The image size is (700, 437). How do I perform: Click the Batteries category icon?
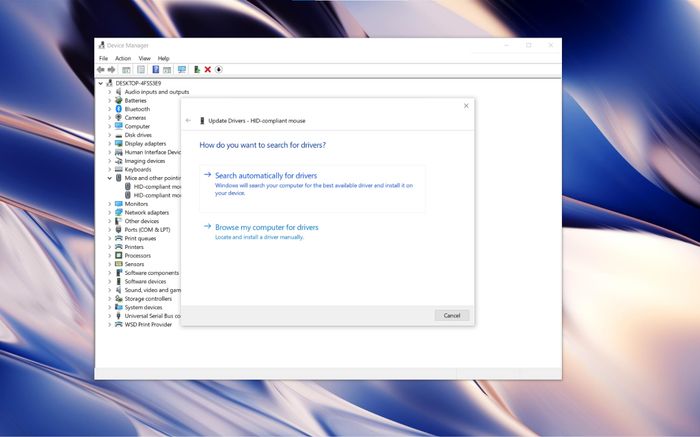[x=119, y=100]
